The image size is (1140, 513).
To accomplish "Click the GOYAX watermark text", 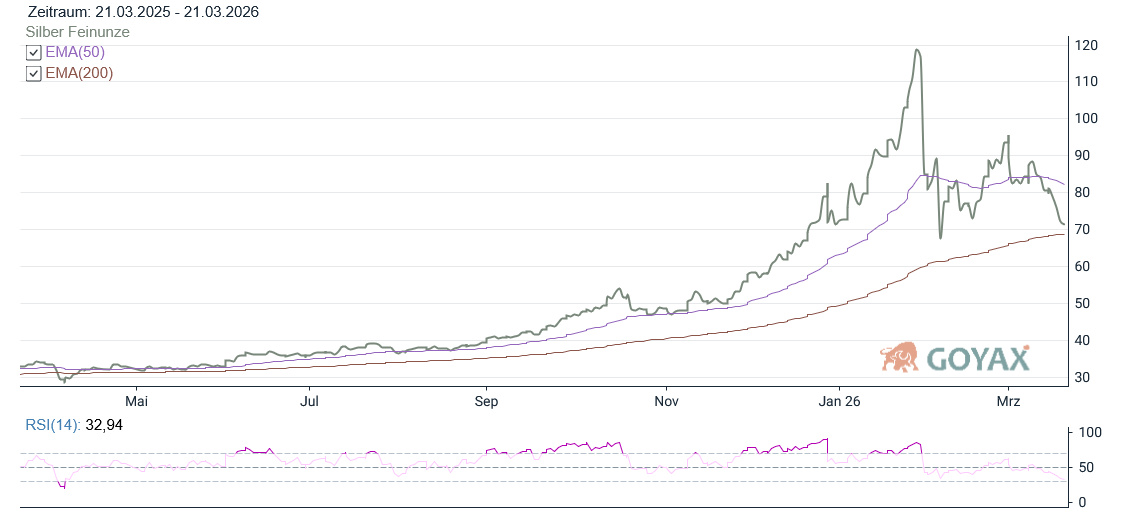I will 977,359.
